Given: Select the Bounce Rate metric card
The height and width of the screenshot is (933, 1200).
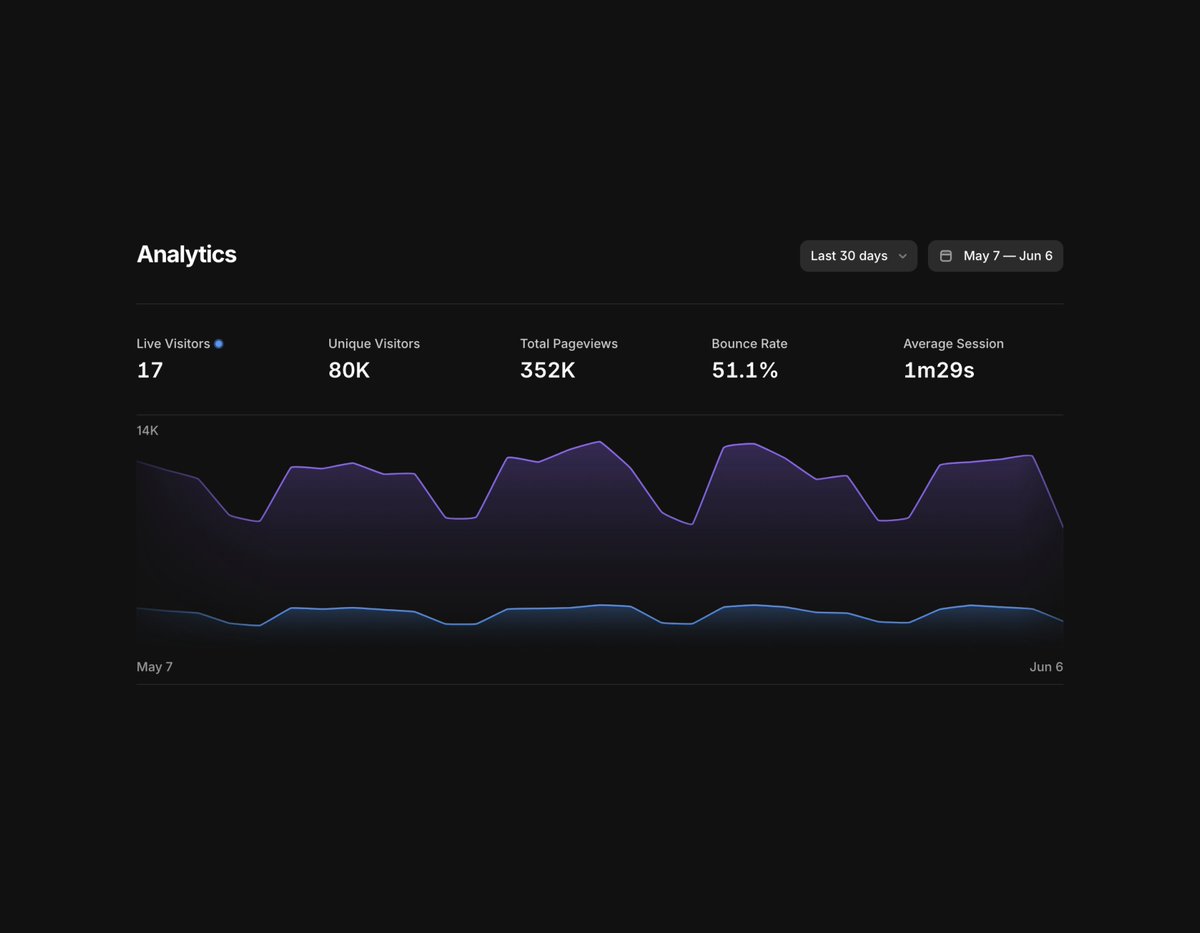Looking at the screenshot, I should pyautogui.click(x=749, y=357).
